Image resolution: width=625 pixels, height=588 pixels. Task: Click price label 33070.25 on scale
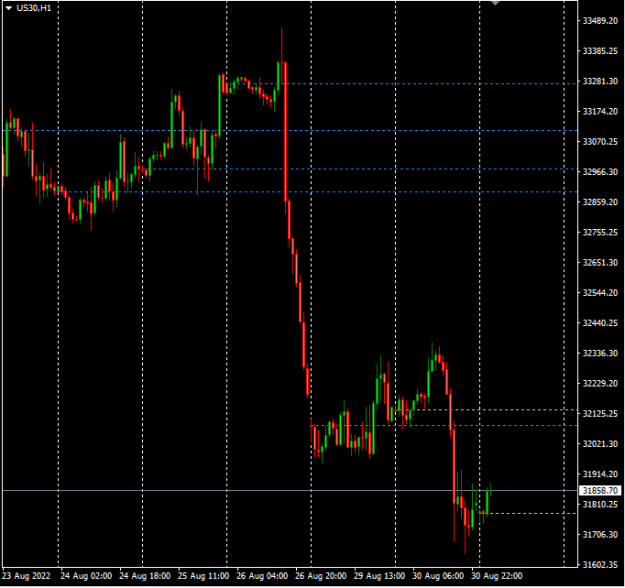click(x=600, y=142)
